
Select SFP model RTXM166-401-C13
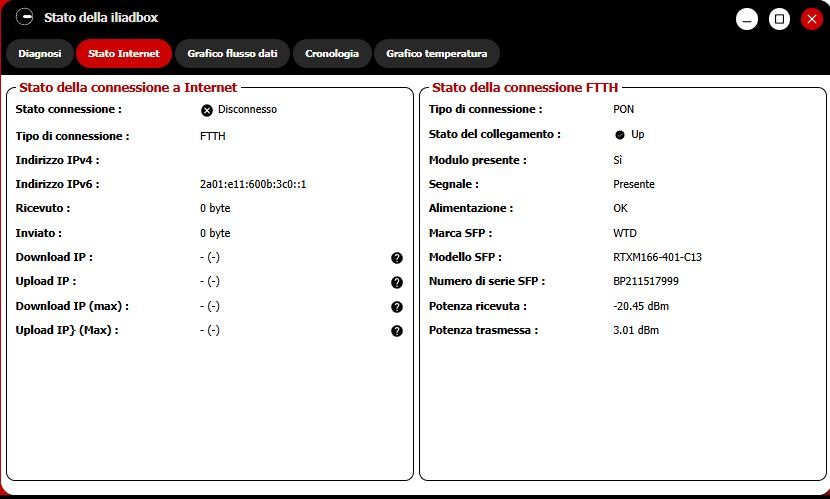tap(657, 257)
